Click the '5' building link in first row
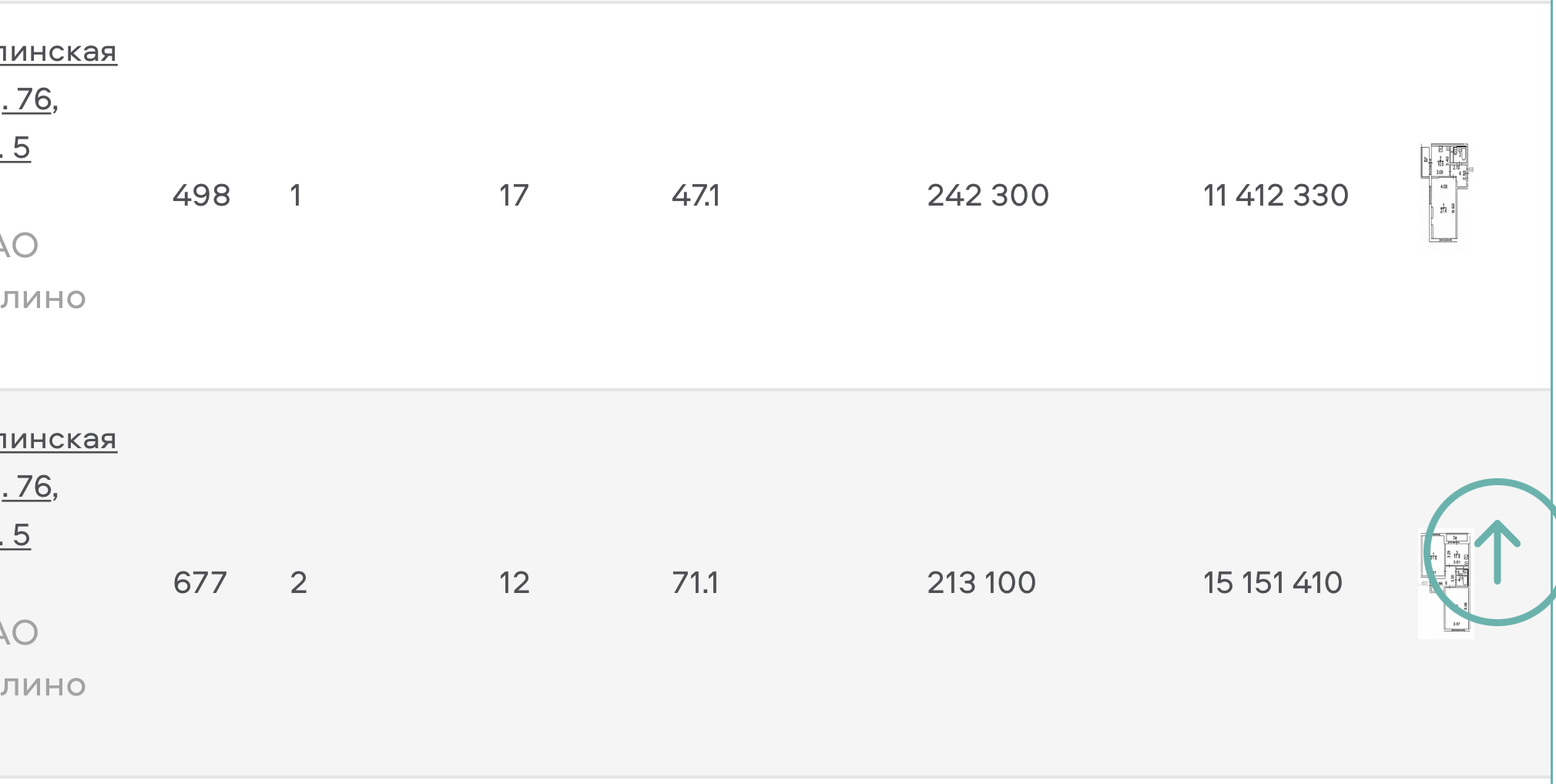 [15, 148]
